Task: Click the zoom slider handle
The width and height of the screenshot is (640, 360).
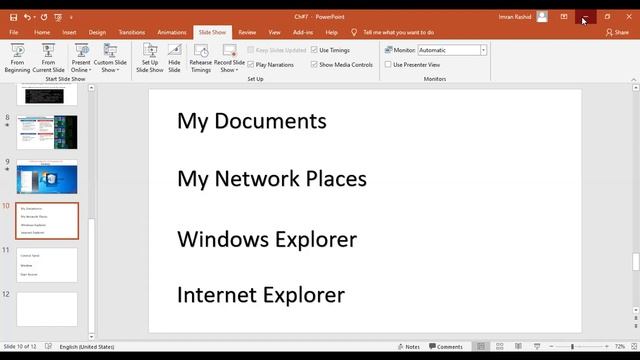Action: pos(572,347)
